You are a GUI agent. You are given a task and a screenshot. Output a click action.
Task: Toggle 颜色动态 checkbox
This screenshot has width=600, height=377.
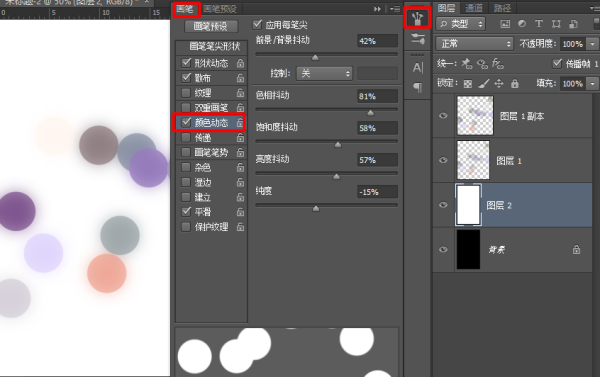[x=186, y=122]
